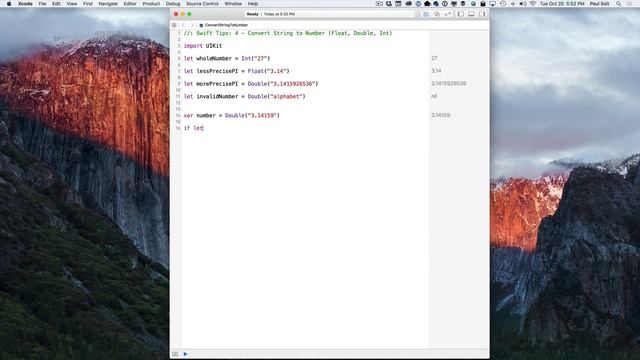Open the Editor menu
640x360 pixels.
130,4
